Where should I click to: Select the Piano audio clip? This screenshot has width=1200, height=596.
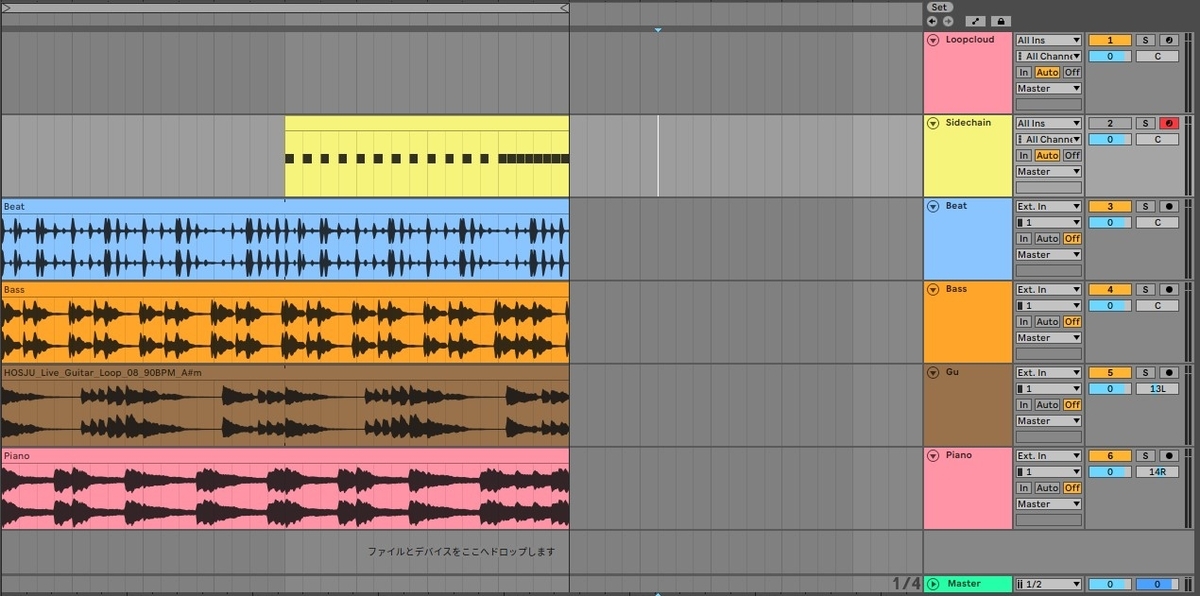click(x=285, y=488)
